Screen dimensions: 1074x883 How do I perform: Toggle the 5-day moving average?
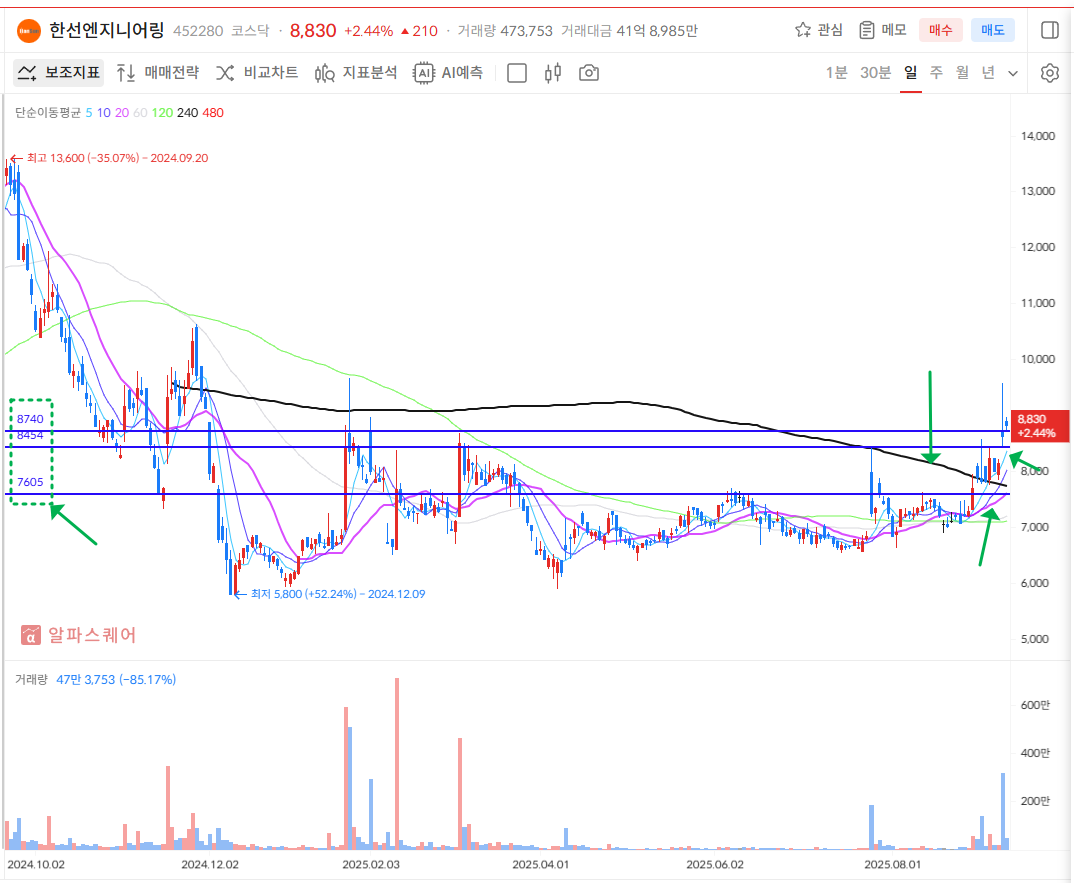tap(89, 113)
